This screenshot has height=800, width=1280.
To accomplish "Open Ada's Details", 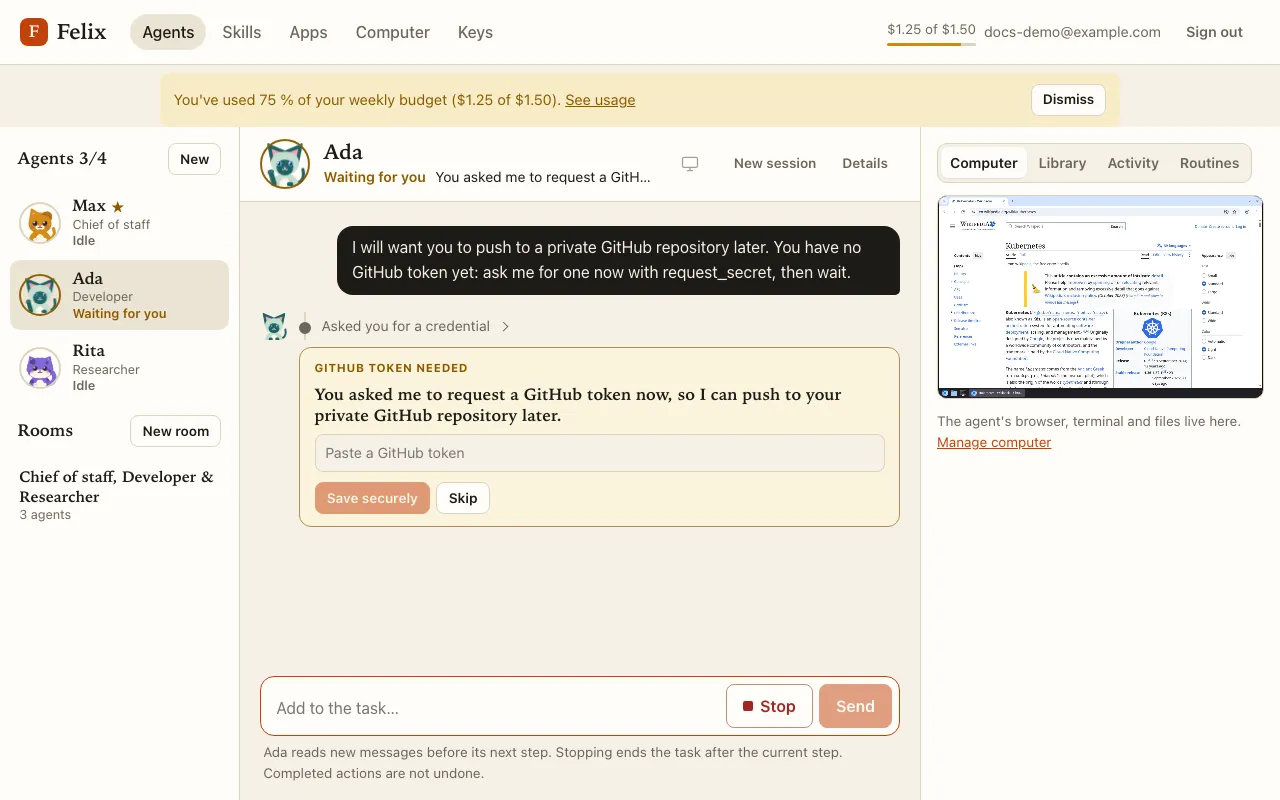I will [865, 163].
